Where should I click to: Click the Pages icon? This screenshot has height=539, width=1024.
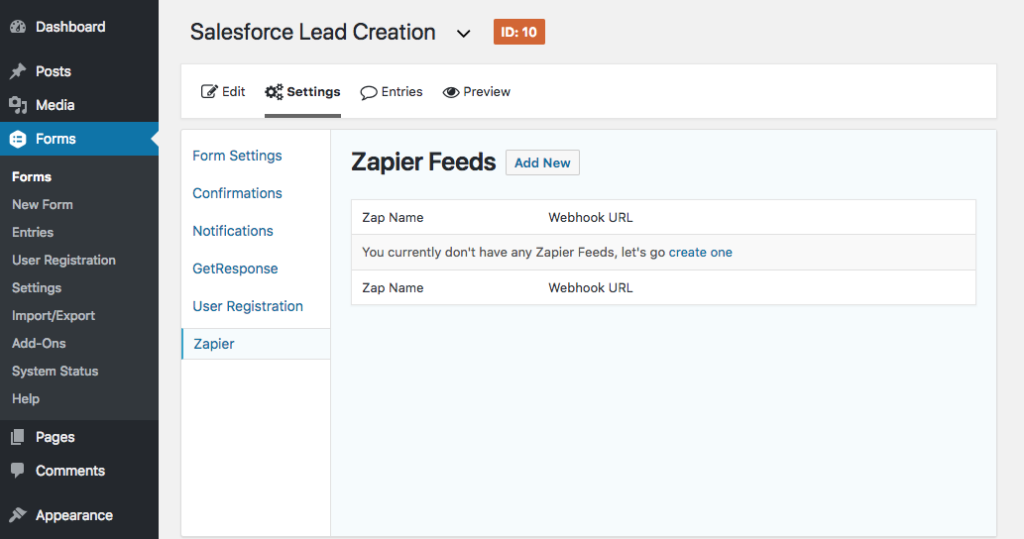(18, 437)
